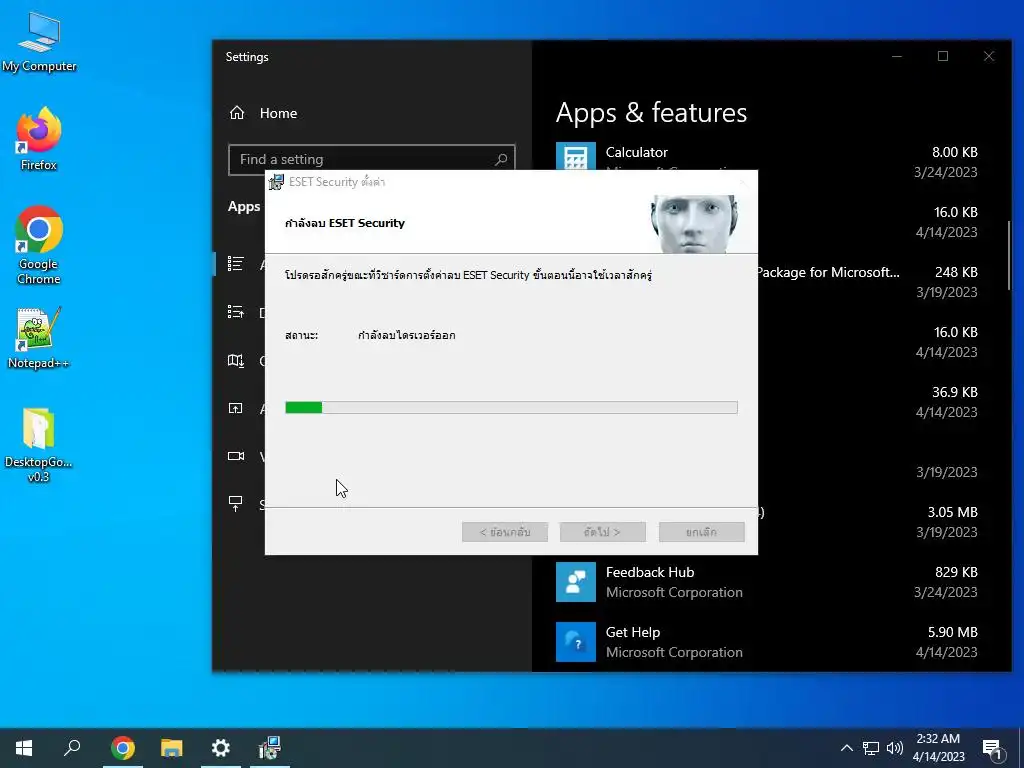1024x768 pixels.
Task: Click the Settings window scrollbar
Action: pos(1009,256)
